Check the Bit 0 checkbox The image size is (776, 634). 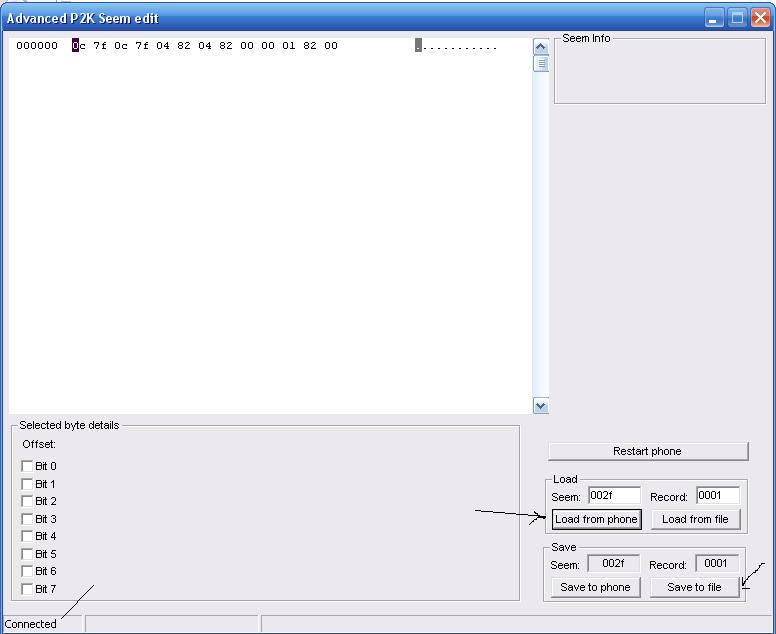coord(27,466)
